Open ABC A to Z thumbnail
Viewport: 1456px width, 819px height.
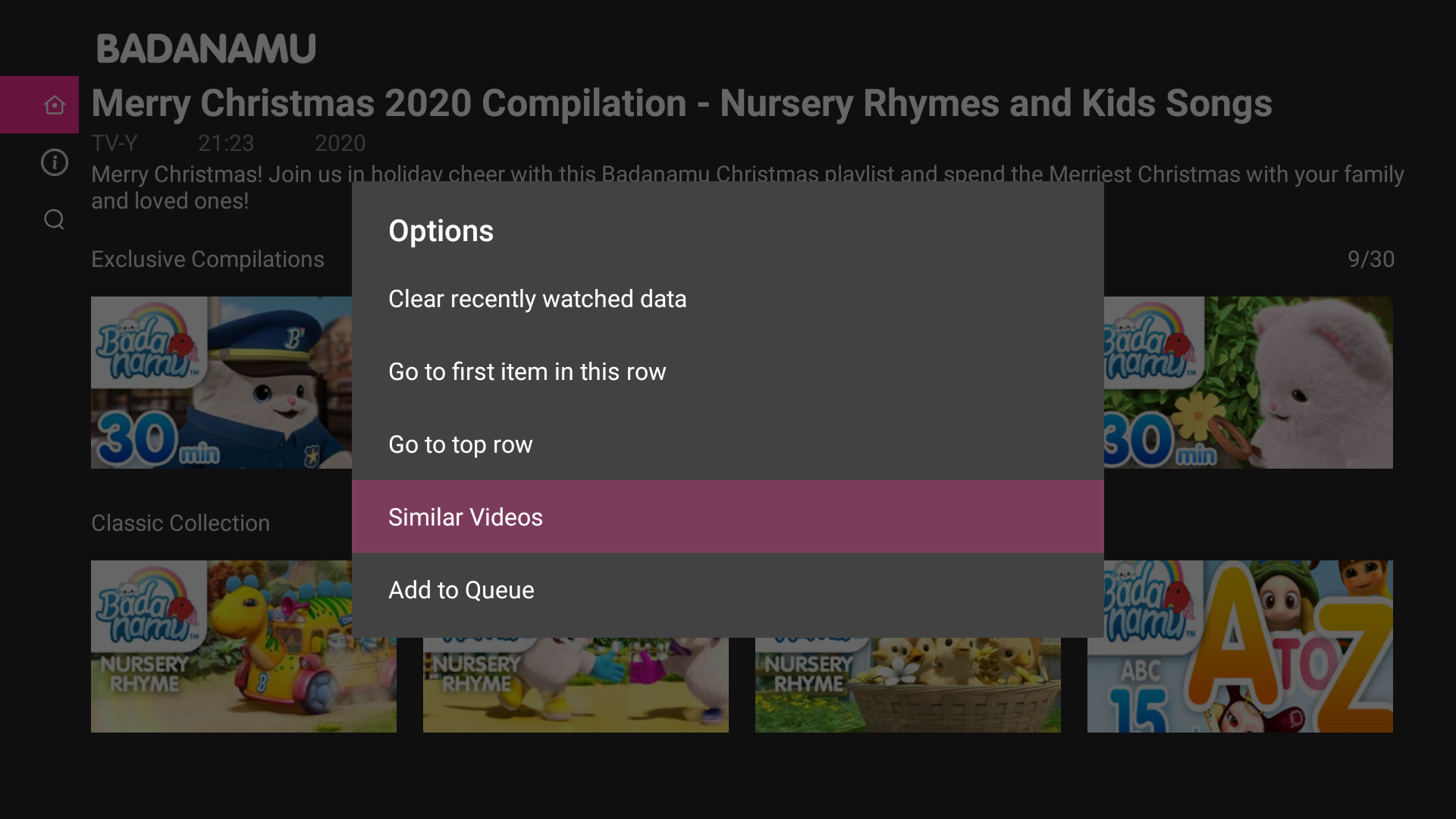(x=1240, y=646)
